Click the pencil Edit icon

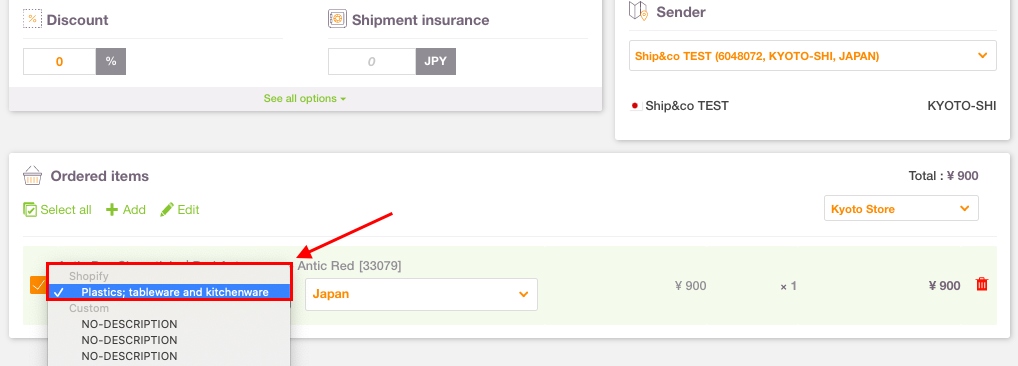[167, 210]
